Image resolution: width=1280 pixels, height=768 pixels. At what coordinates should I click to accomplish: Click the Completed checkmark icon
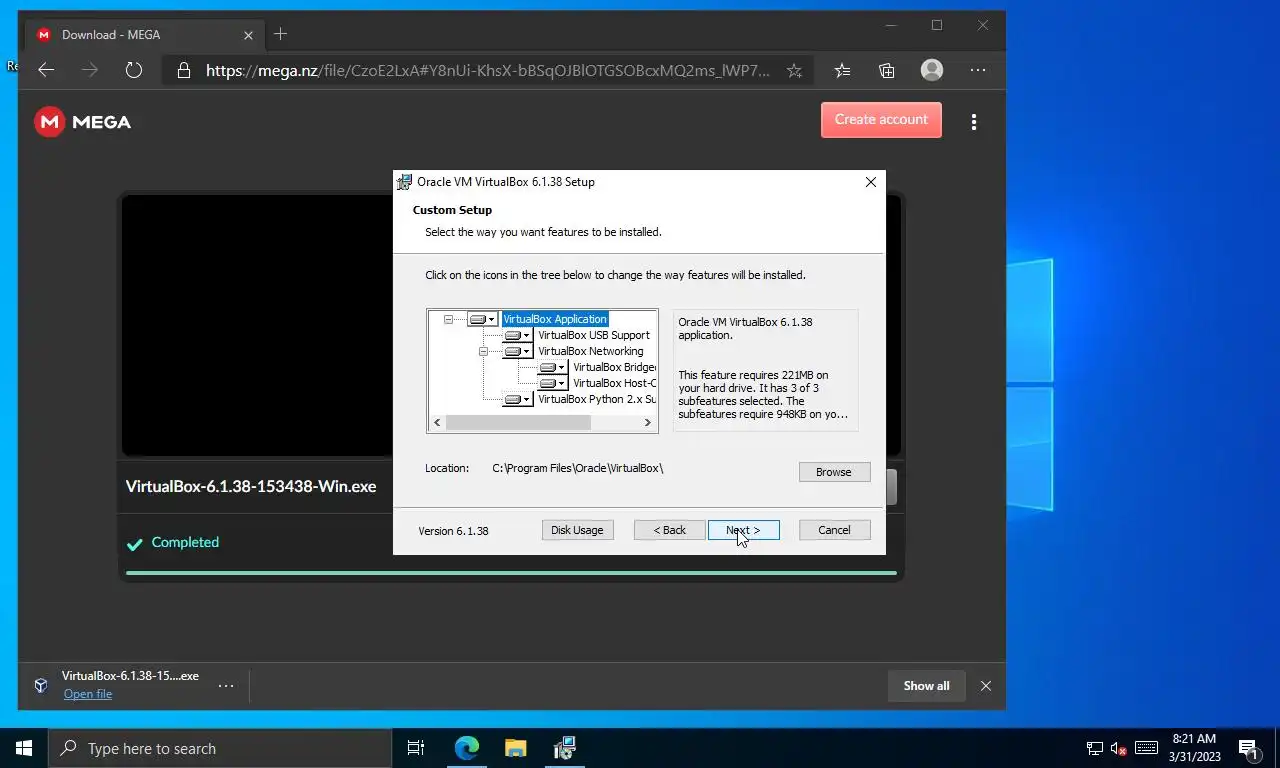(x=134, y=544)
